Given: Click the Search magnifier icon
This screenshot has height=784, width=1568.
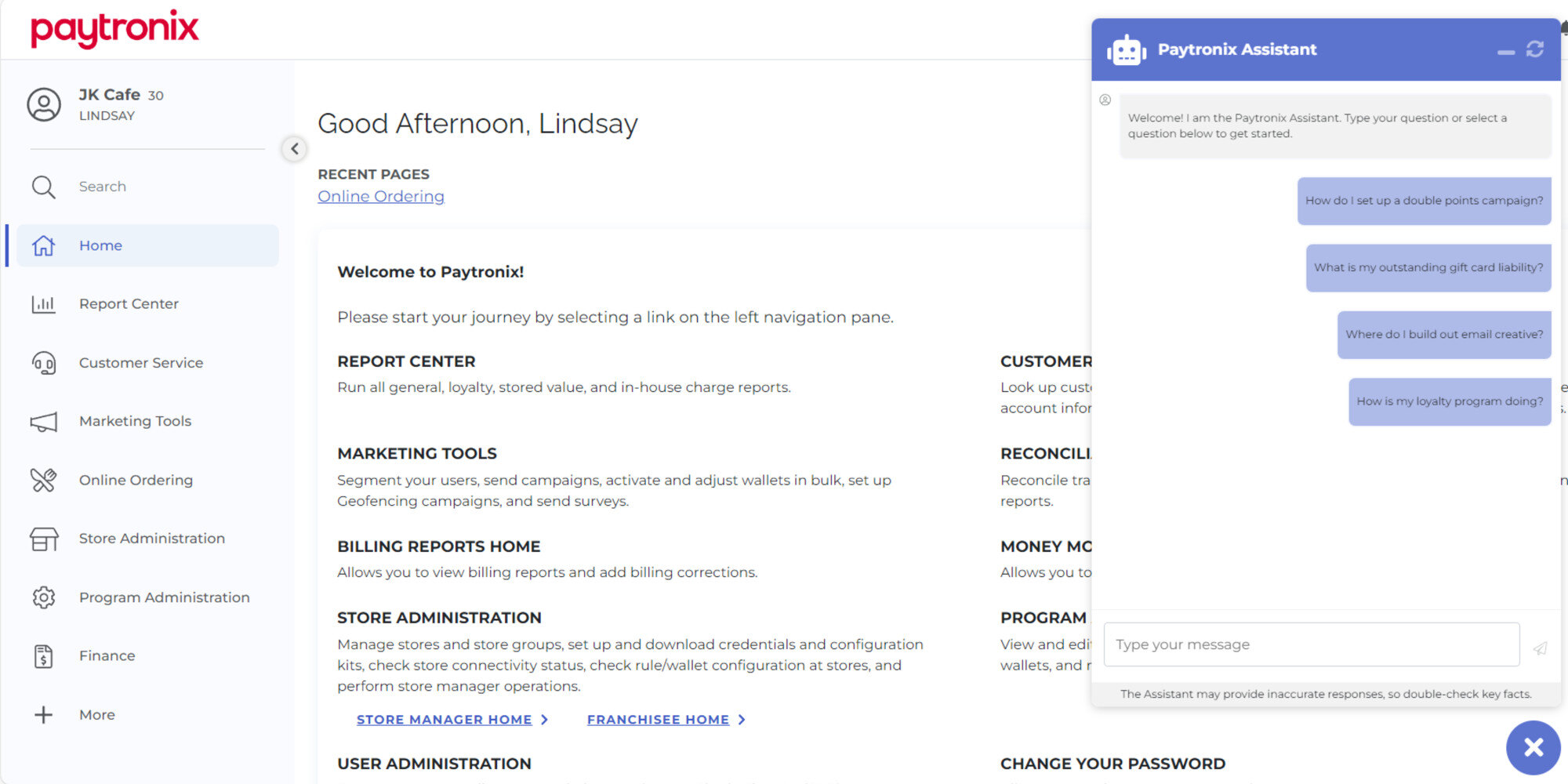Looking at the screenshot, I should (x=43, y=187).
